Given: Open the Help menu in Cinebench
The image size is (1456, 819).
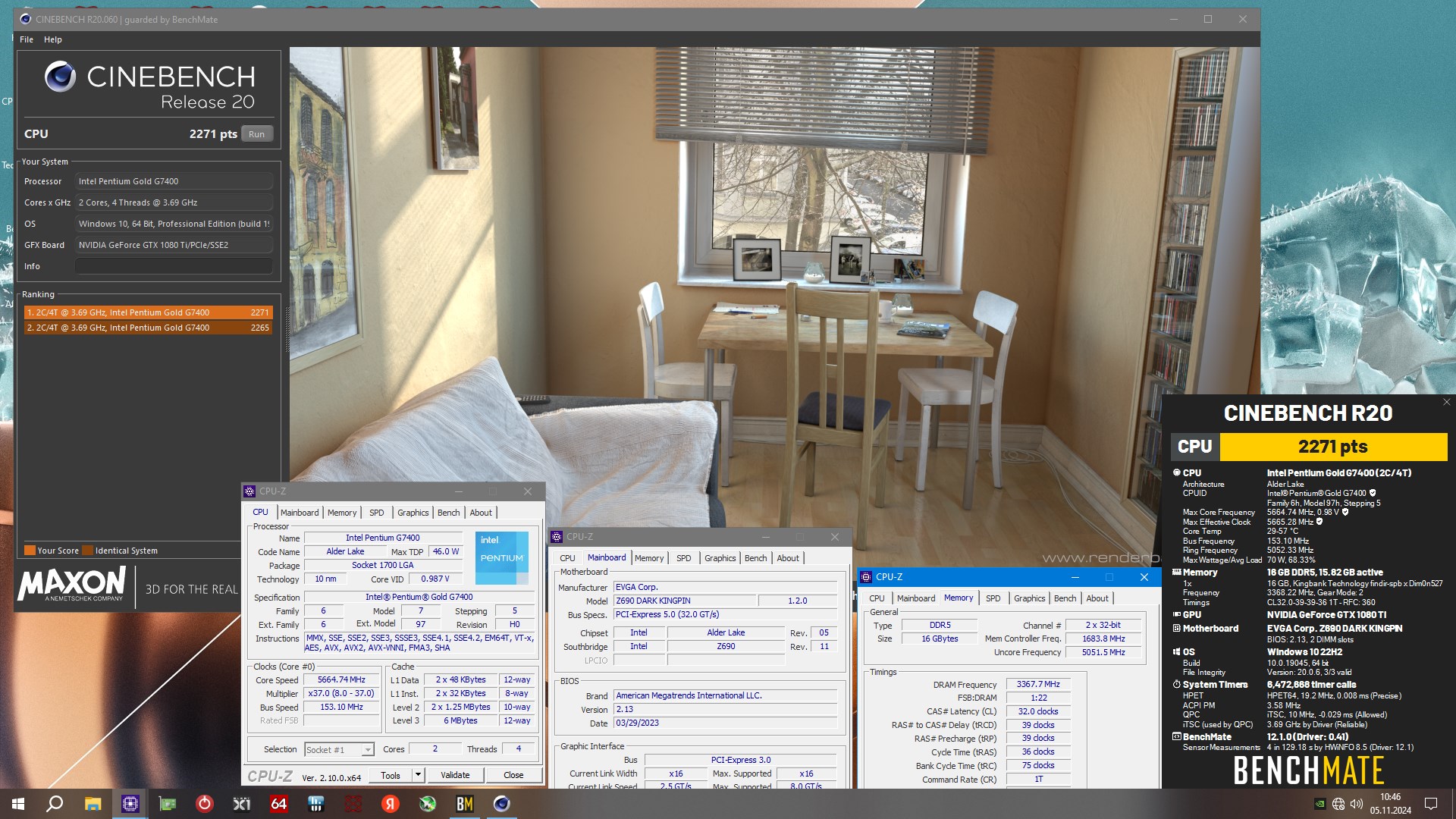Looking at the screenshot, I should [53, 39].
